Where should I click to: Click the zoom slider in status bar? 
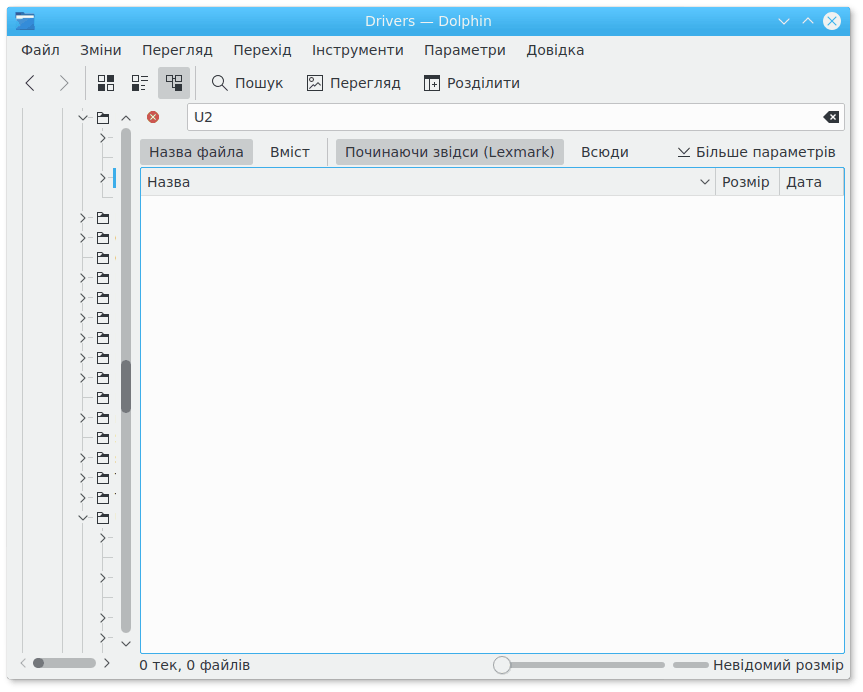580,665
